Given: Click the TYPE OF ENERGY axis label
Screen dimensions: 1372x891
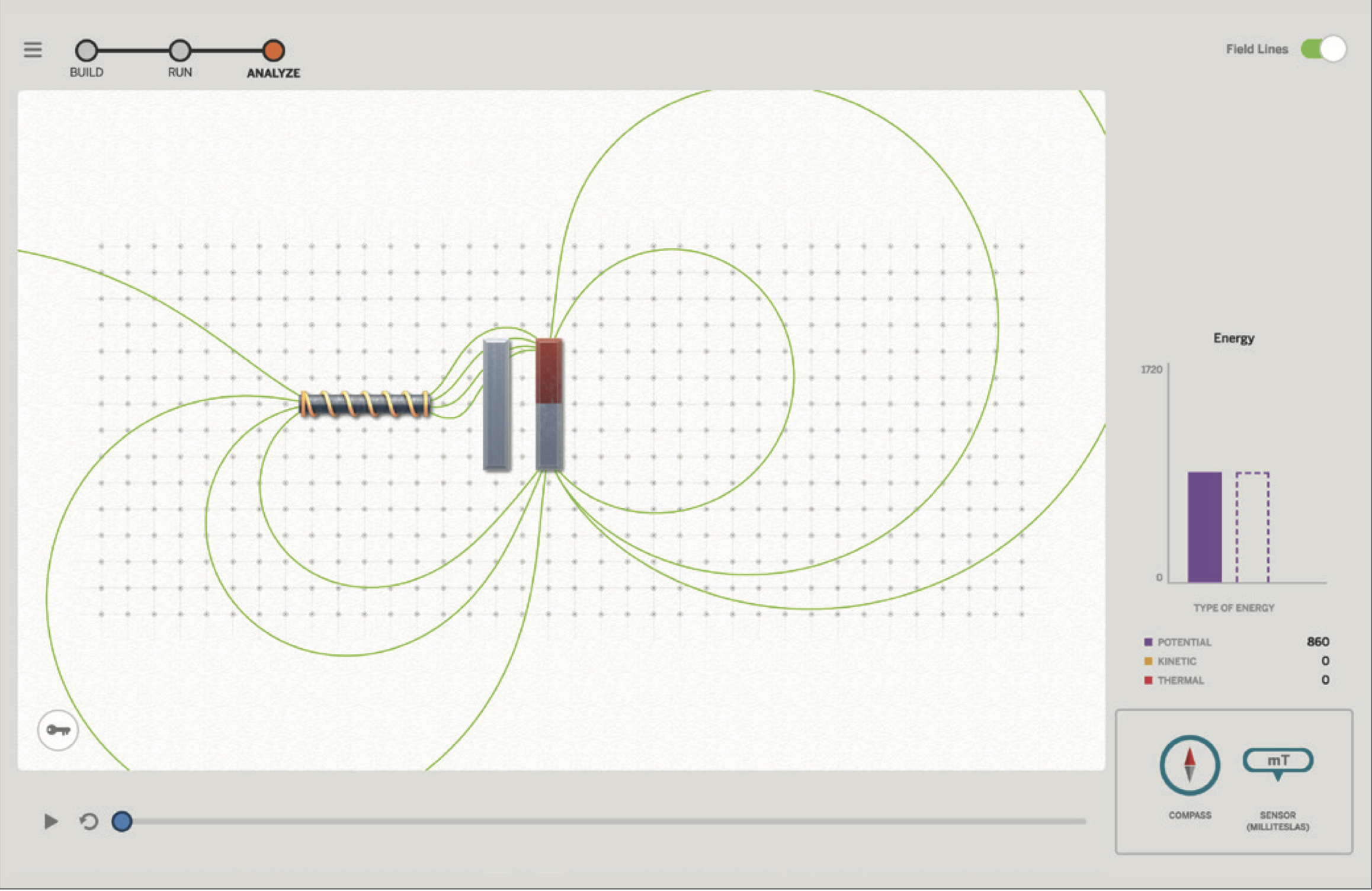Looking at the screenshot, I should click(x=1233, y=608).
